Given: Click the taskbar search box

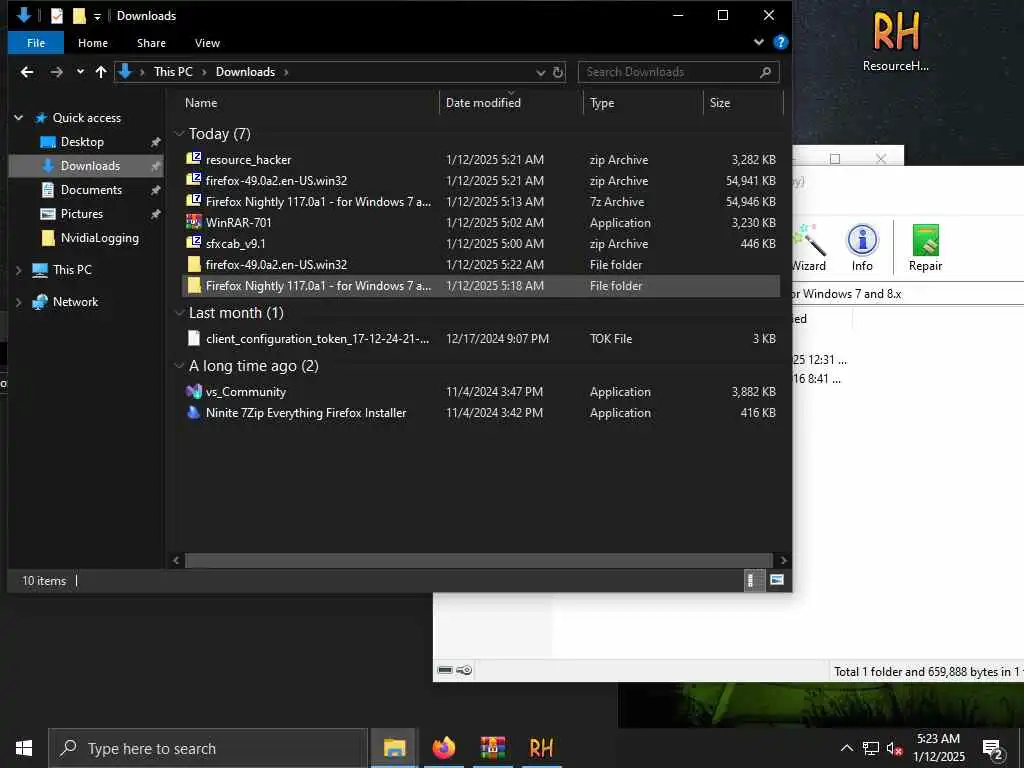Looking at the screenshot, I should point(208,748).
